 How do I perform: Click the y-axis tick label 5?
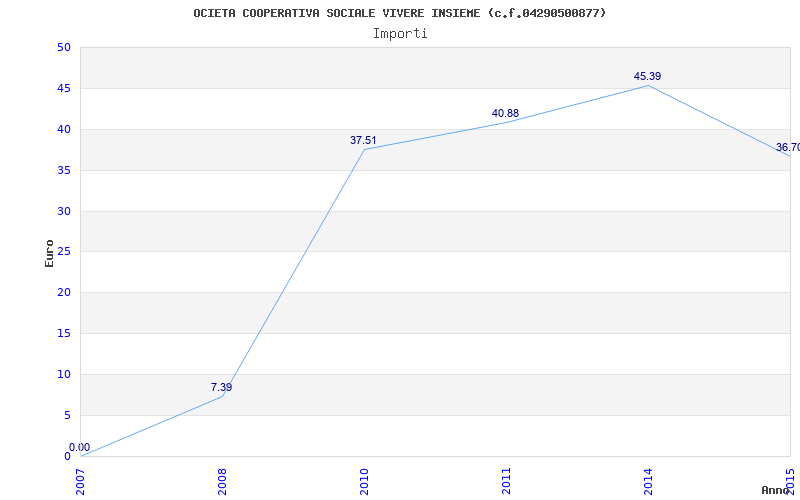67,415
